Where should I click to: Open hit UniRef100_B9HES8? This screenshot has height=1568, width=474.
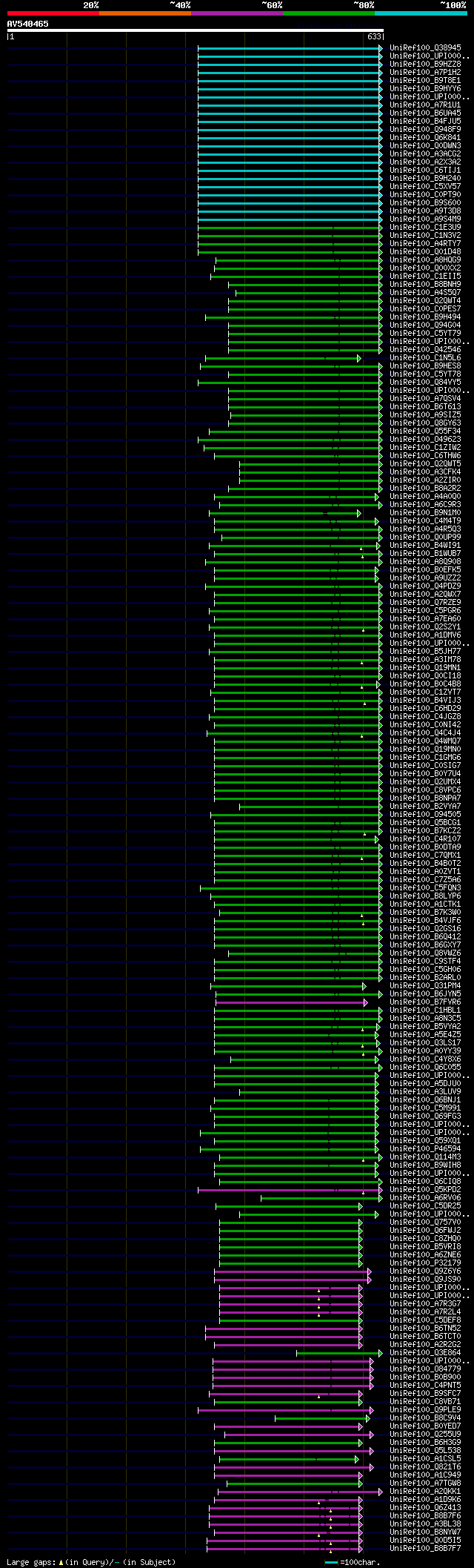pos(425,366)
